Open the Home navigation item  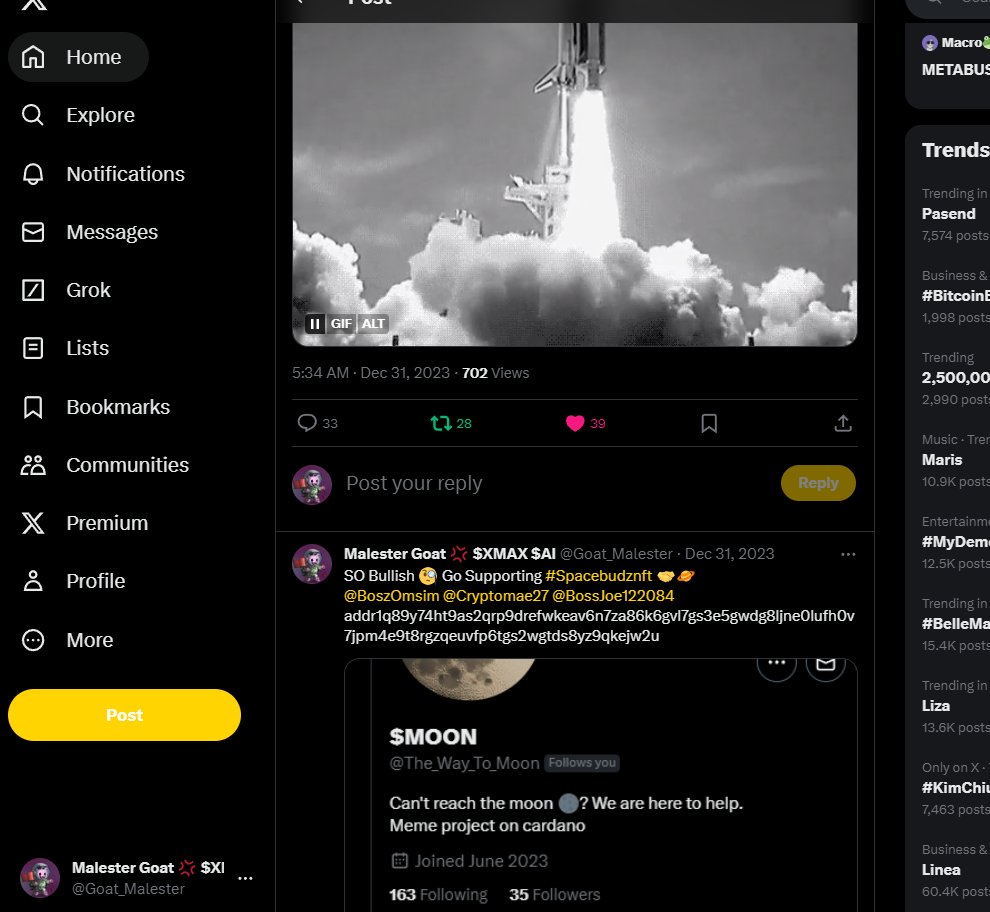(x=78, y=57)
